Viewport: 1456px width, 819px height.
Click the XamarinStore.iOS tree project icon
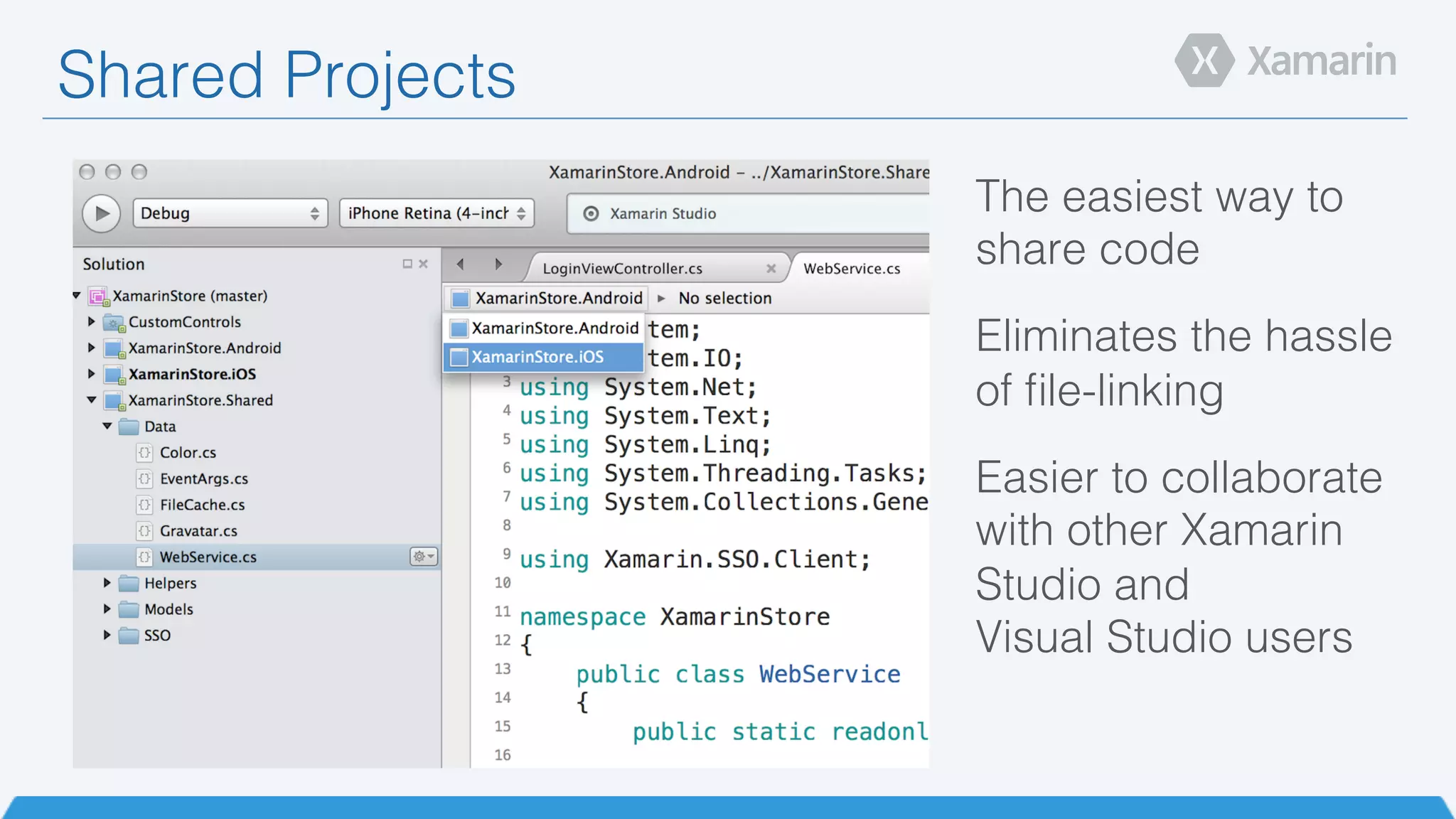pos(114,375)
